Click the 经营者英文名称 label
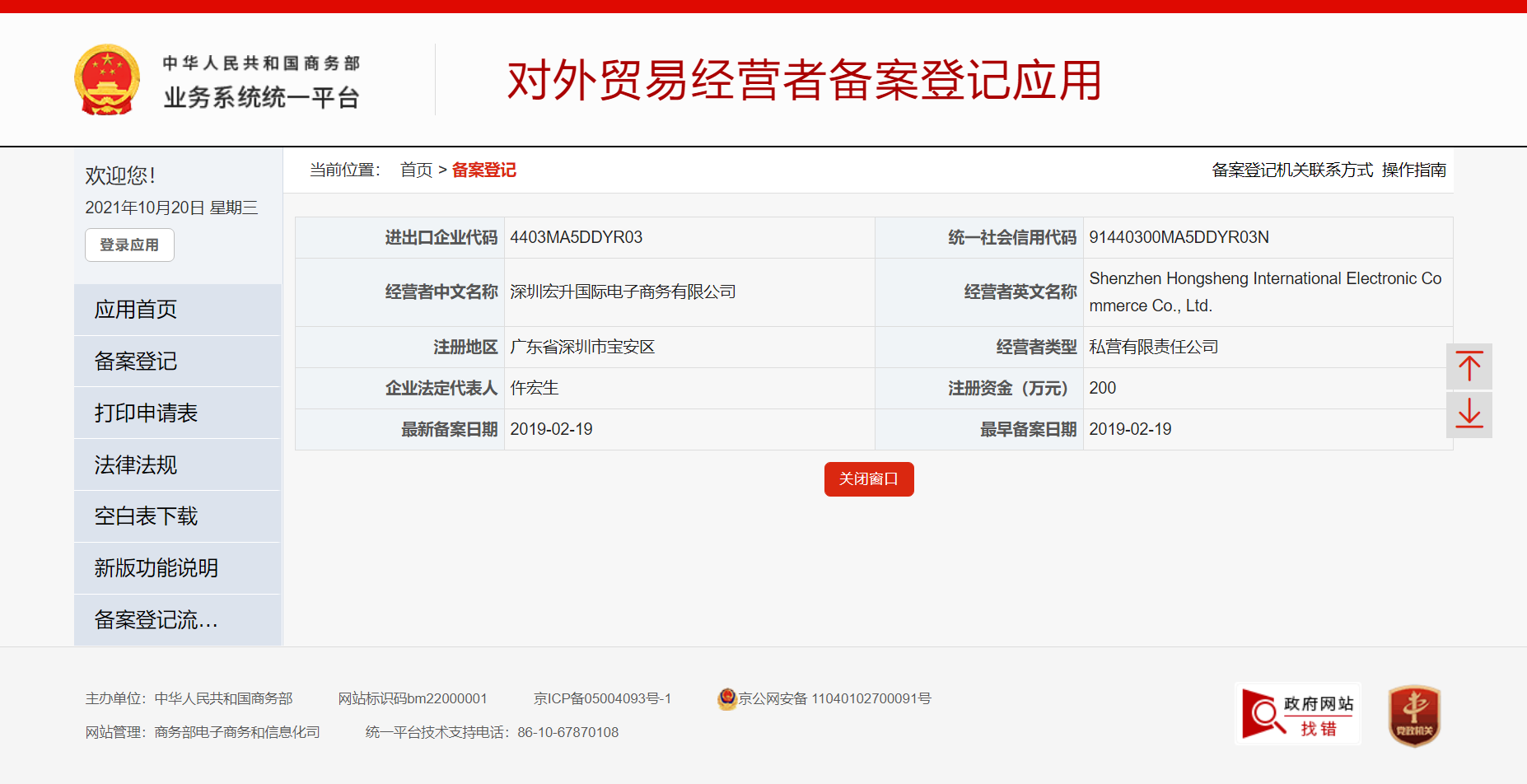Screen dimensions: 1527x784 [x=1020, y=292]
